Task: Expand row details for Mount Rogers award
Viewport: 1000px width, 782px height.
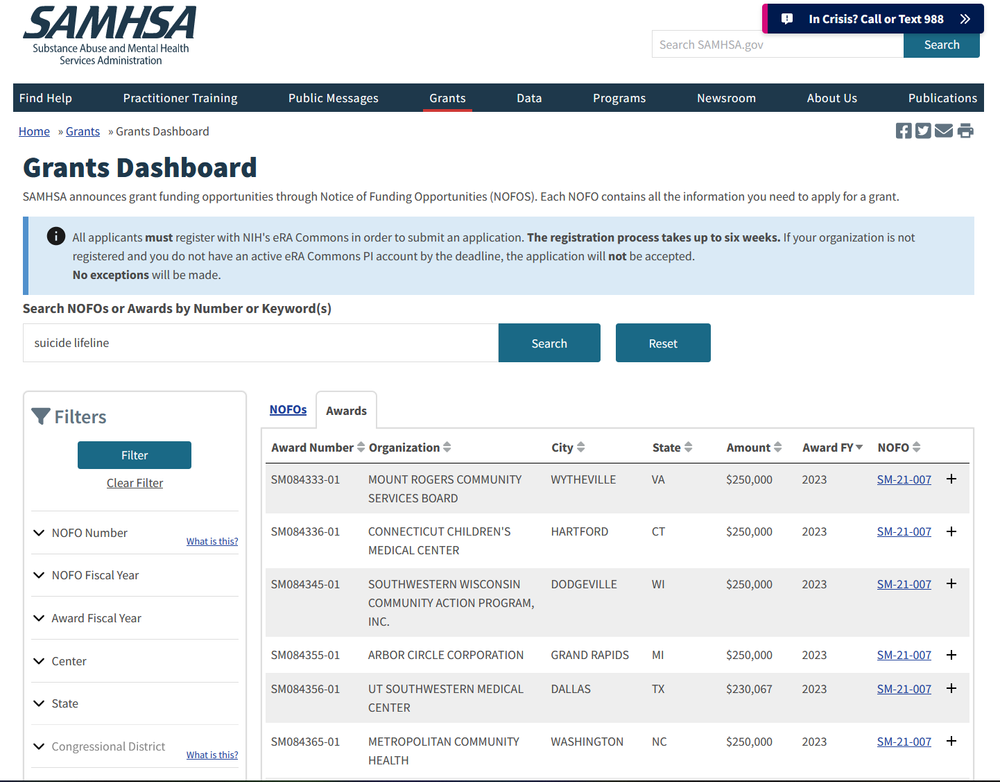Action: [x=951, y=479]
